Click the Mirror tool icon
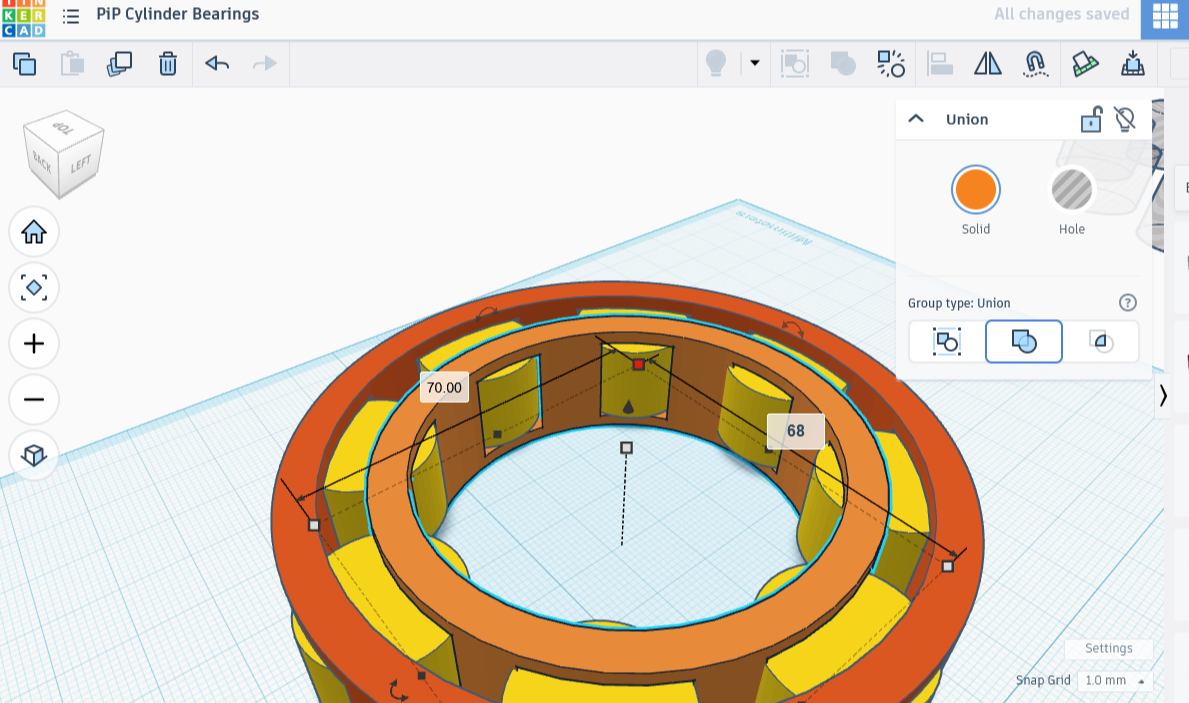1189x703 pixels. tap(987, 64)
